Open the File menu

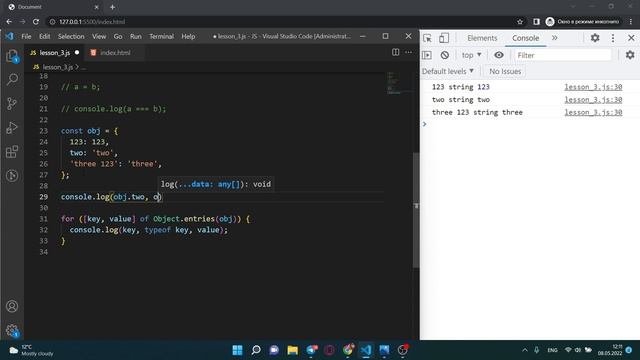(x=26, y=36)
